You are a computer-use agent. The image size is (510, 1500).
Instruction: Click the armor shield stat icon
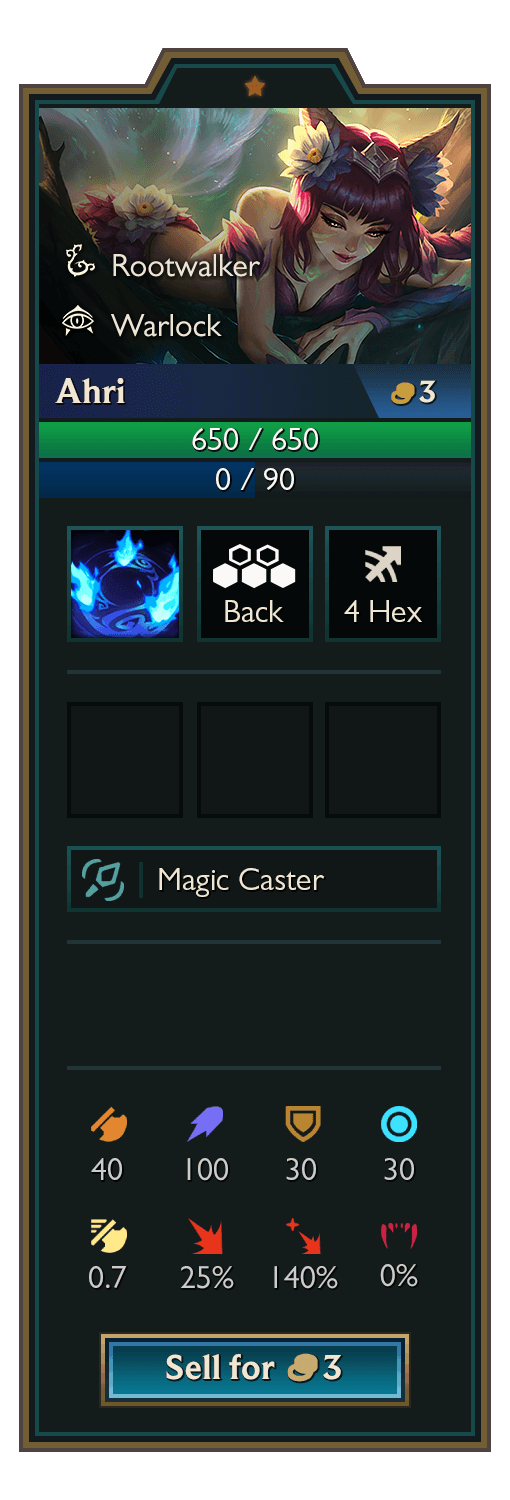coord(302,1125)
